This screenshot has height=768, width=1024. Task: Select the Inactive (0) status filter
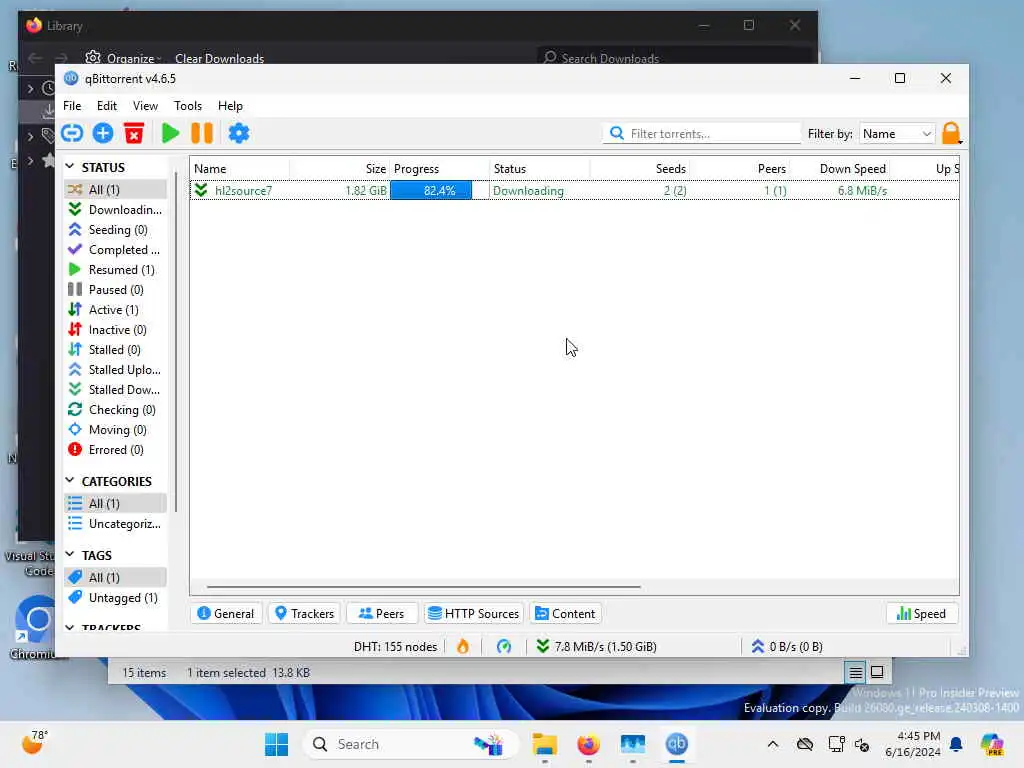[x=115, y=330]
